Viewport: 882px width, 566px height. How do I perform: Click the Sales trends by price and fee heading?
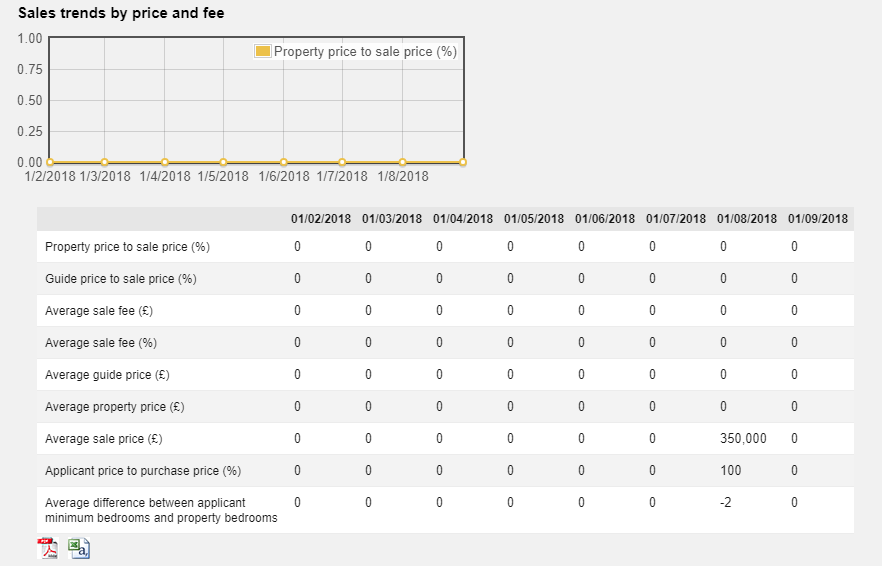pos(121,13)
